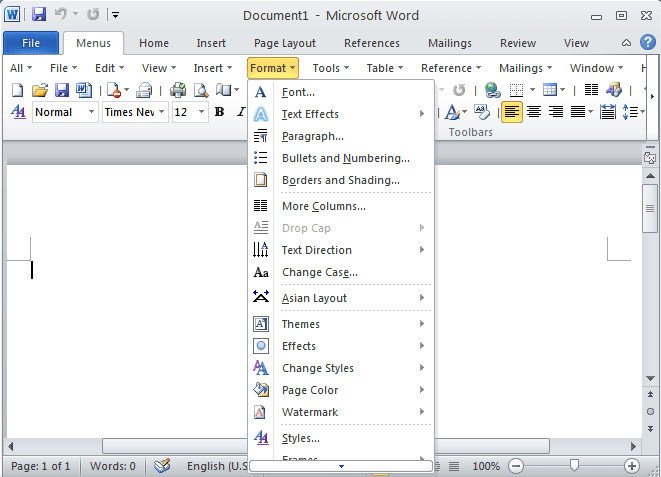The height and width of the screenshot is (477, 661).
Task: Click the Format menu button
Action: click(x=273, y=68)
